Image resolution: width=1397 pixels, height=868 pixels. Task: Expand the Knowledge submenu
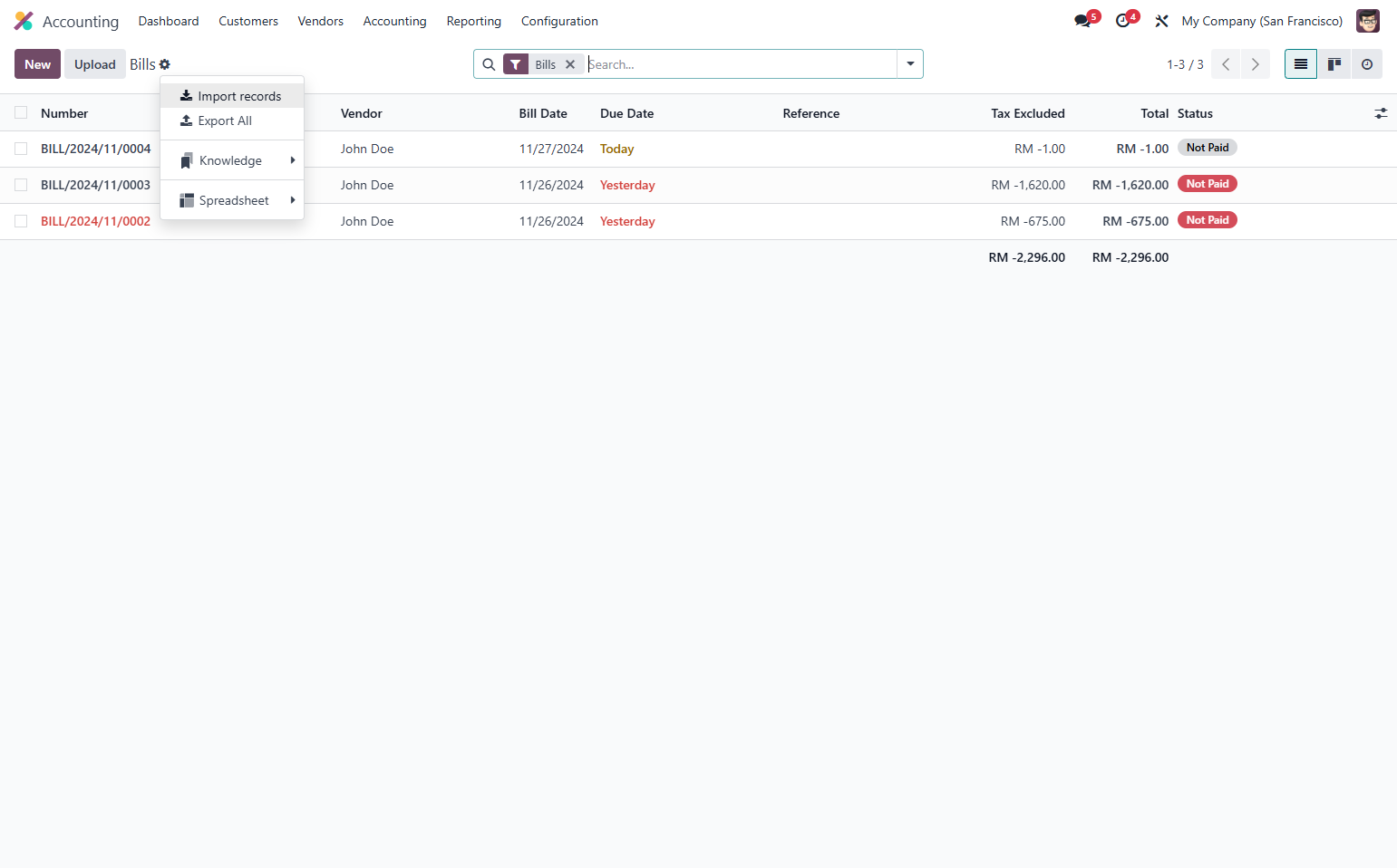[232, 160]
